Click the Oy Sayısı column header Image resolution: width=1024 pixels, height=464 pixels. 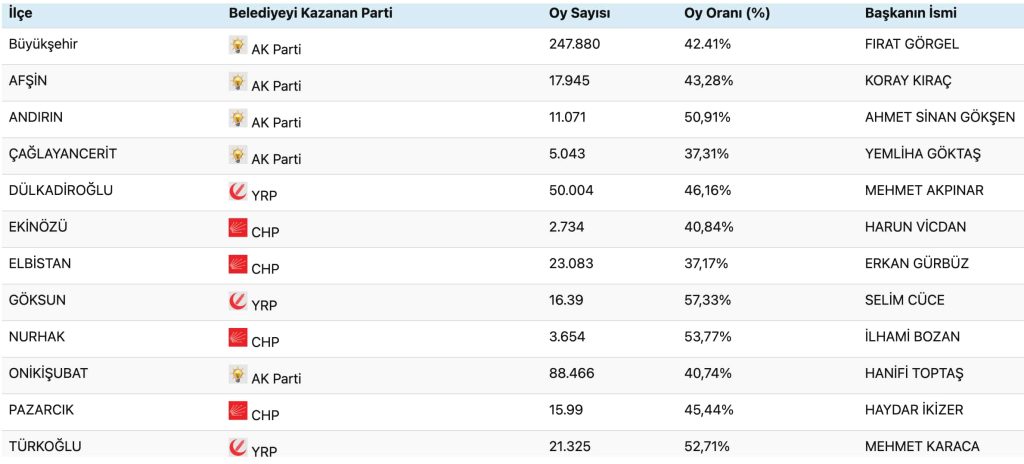coord(580,13)
